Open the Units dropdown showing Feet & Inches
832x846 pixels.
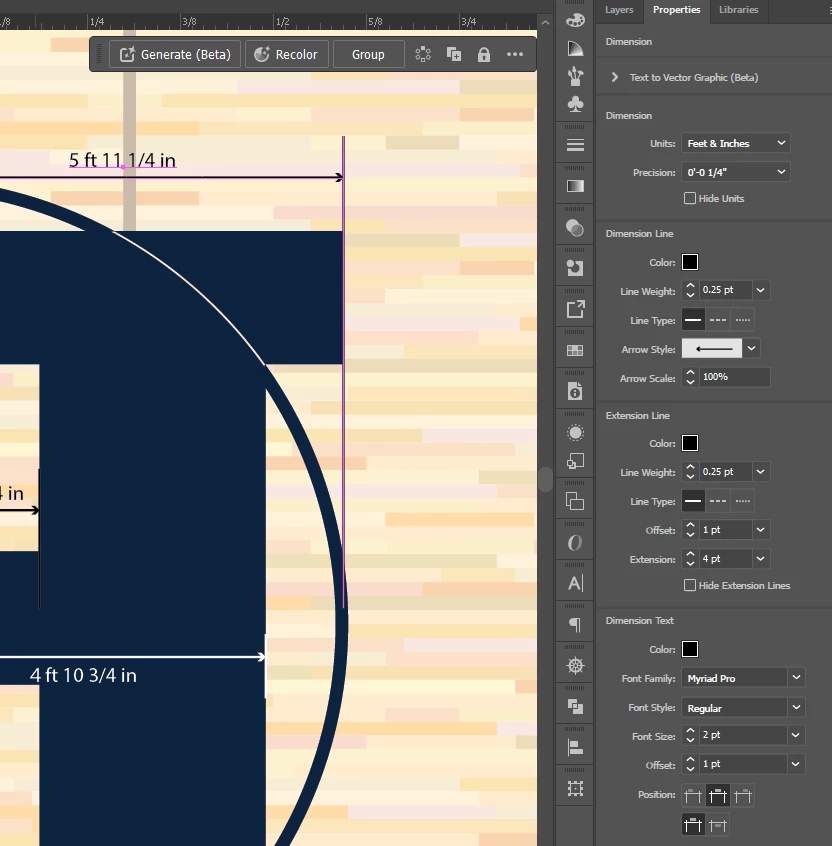(735, 143)
